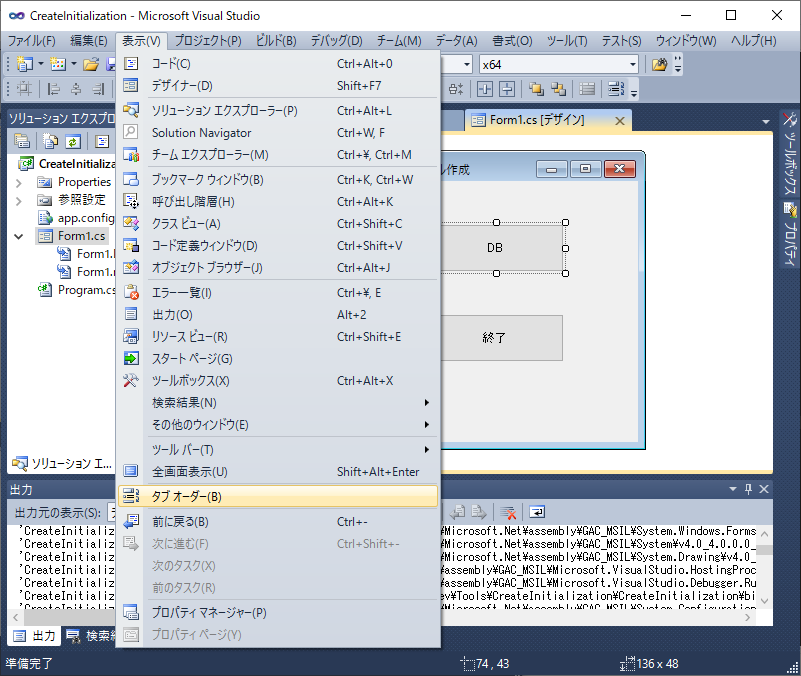Click the スタート ページ green arrow icon
This screenshot has width=801, height=676.
131,358
